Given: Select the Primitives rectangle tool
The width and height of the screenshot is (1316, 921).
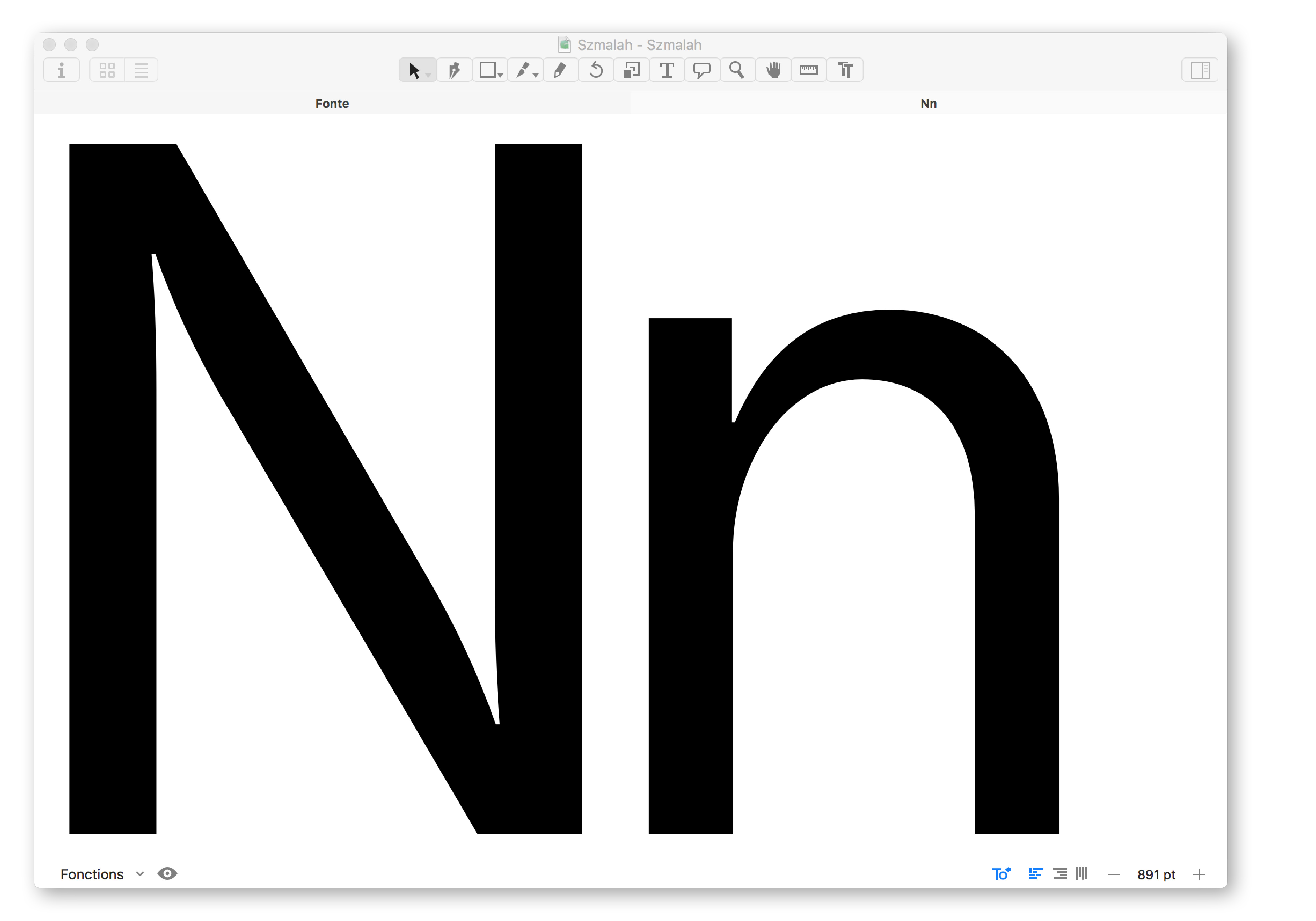Looking at the screenshot, I should tap(490, 70).
